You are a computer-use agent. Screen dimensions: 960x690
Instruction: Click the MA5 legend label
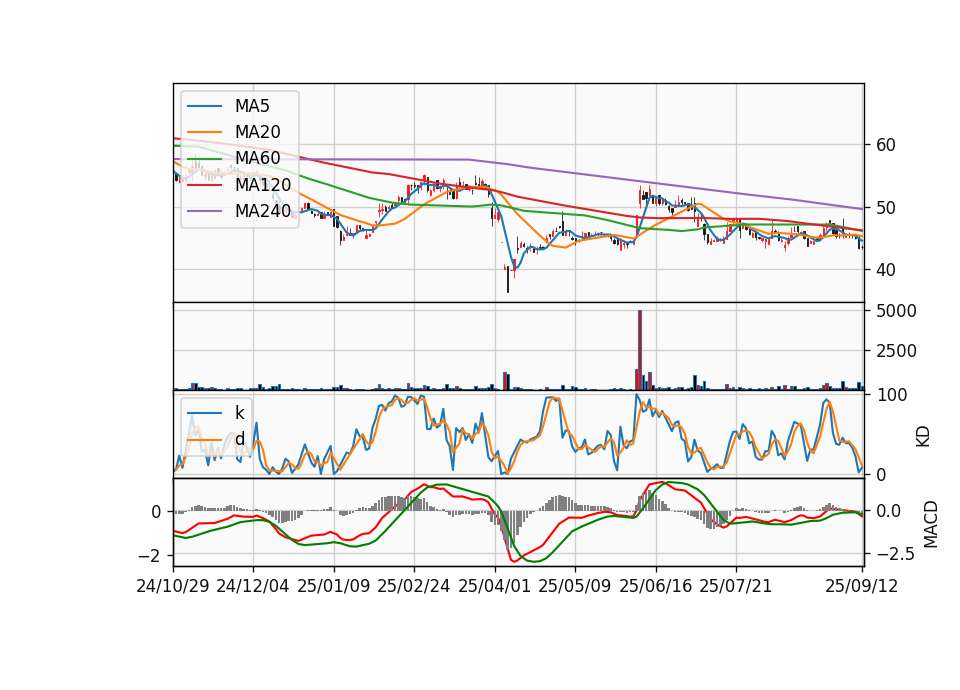point(252,106)
